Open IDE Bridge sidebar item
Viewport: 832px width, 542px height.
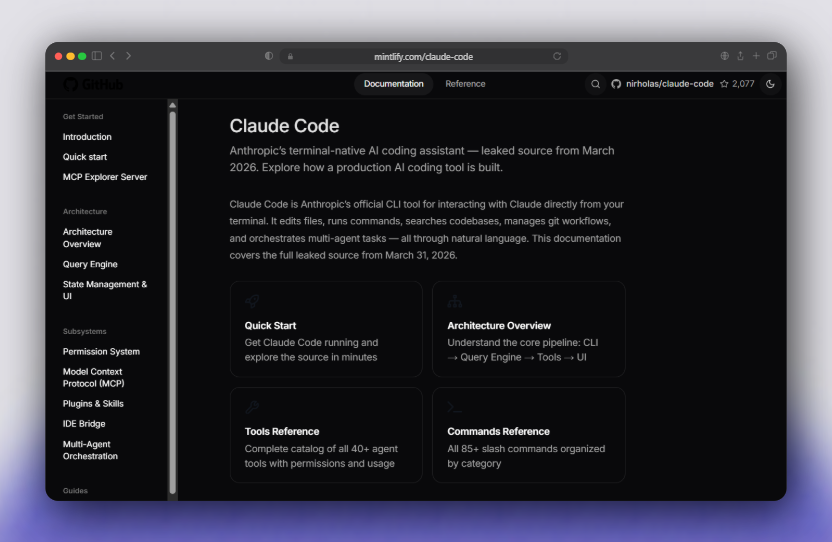[x=84, y=424]
